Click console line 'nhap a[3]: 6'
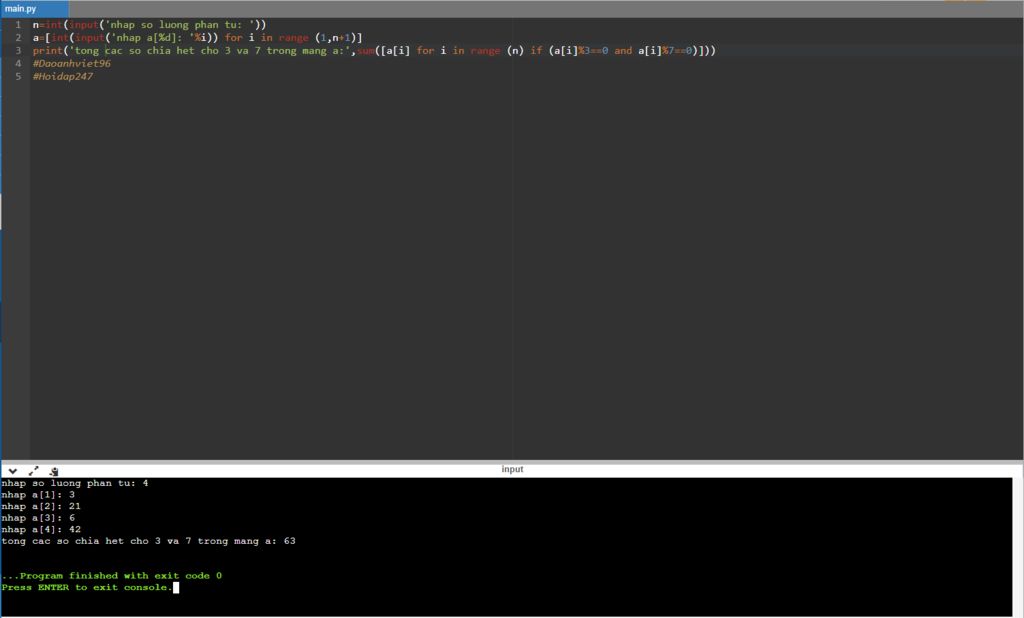 click(x=38, y=518)
